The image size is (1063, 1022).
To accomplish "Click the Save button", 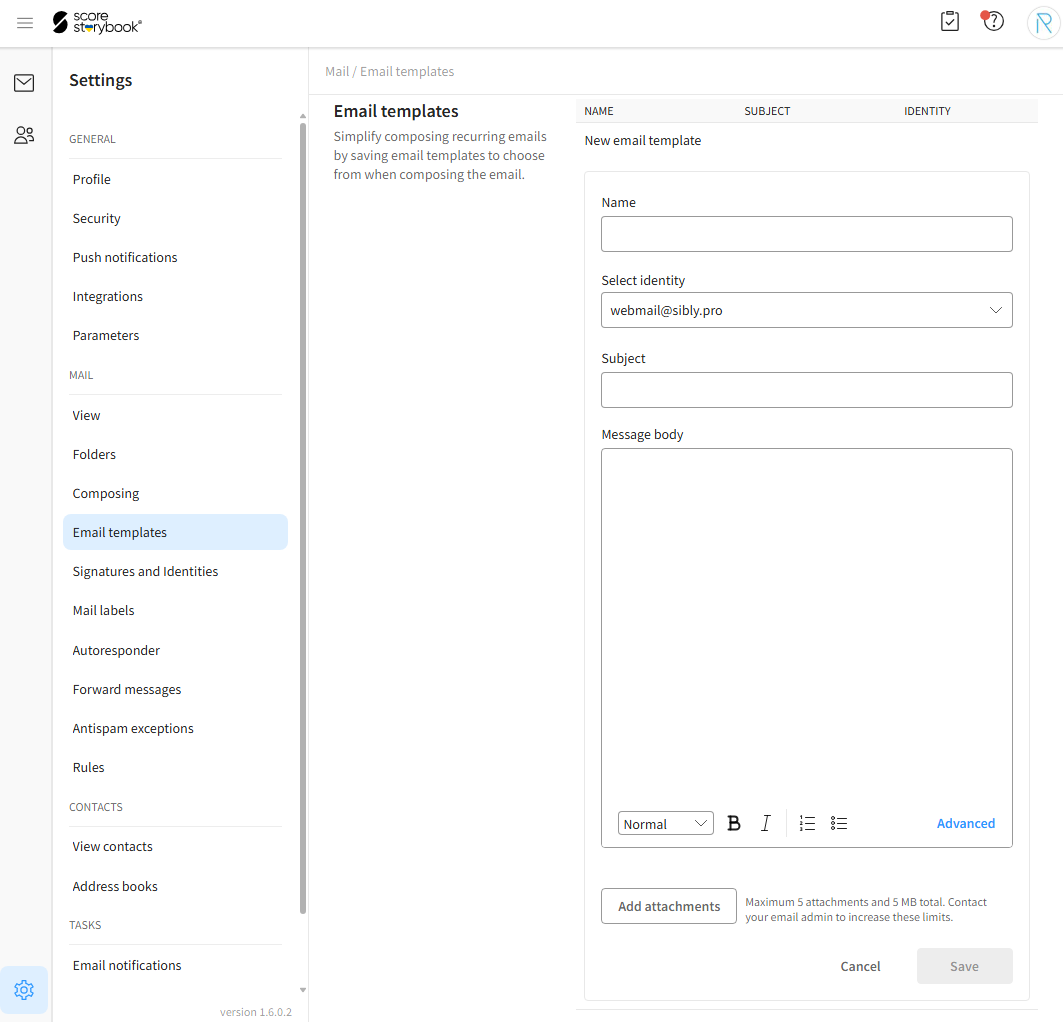I will click(964, 966).
